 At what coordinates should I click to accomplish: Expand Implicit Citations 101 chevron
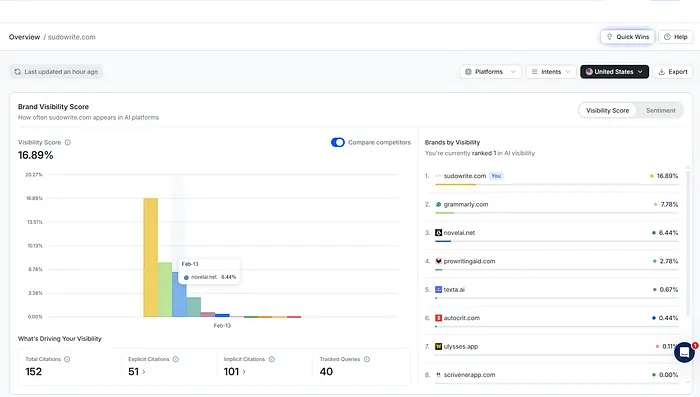[244, 372]
